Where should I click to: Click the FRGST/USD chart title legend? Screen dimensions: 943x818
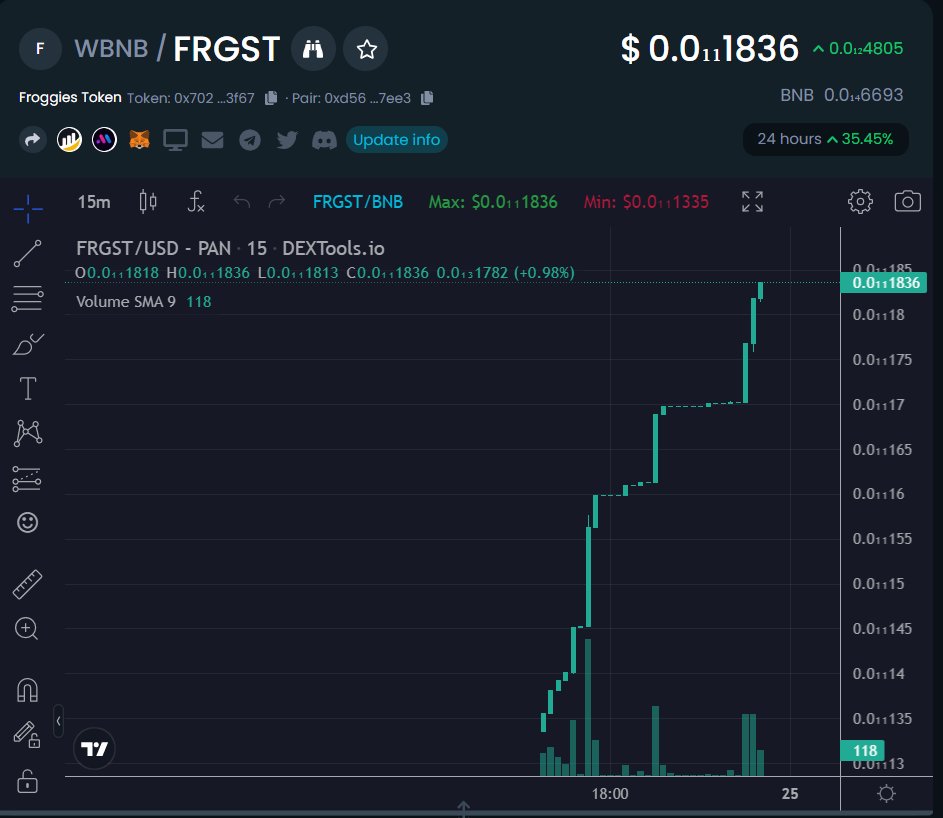click(230, 248)
